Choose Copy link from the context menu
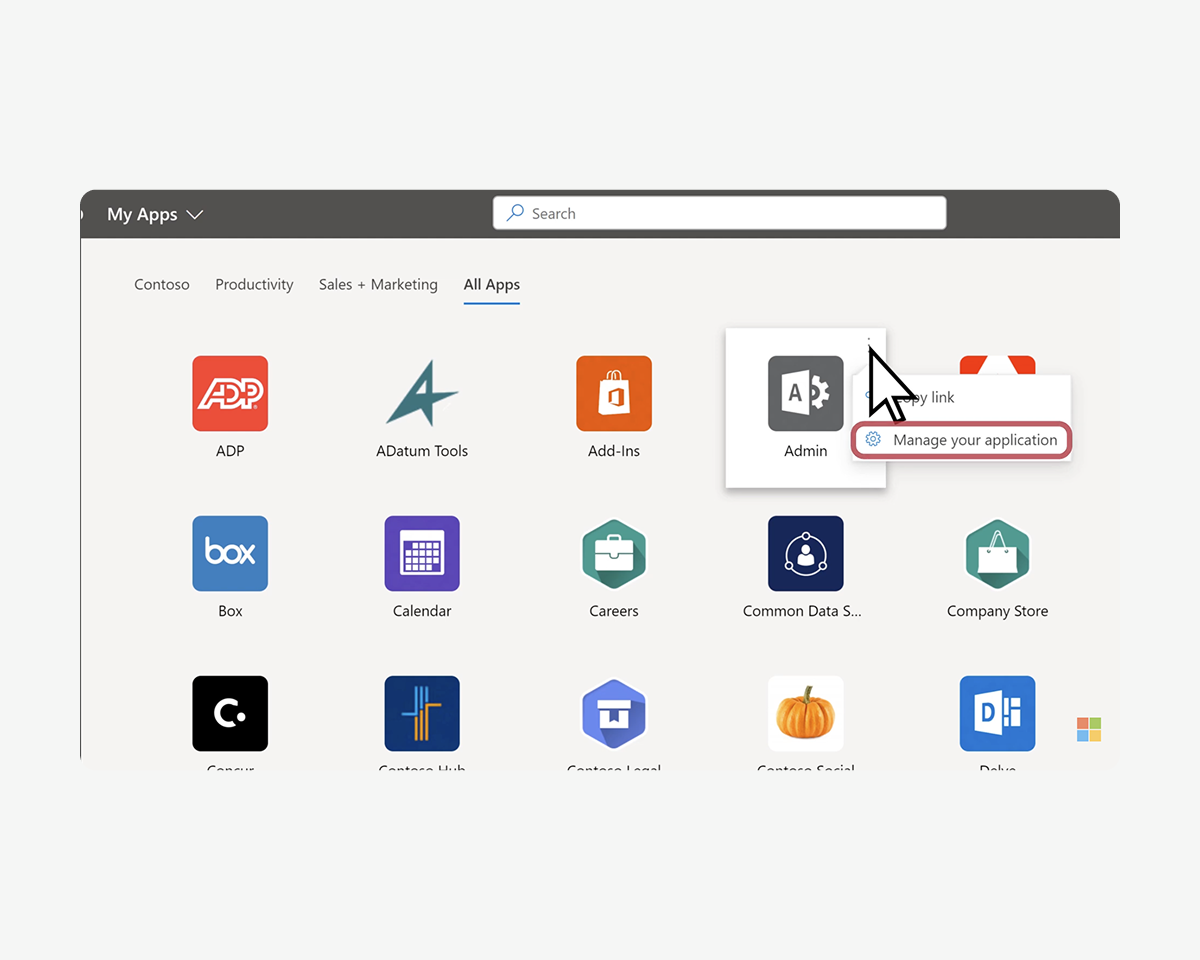 click(961, 397)
